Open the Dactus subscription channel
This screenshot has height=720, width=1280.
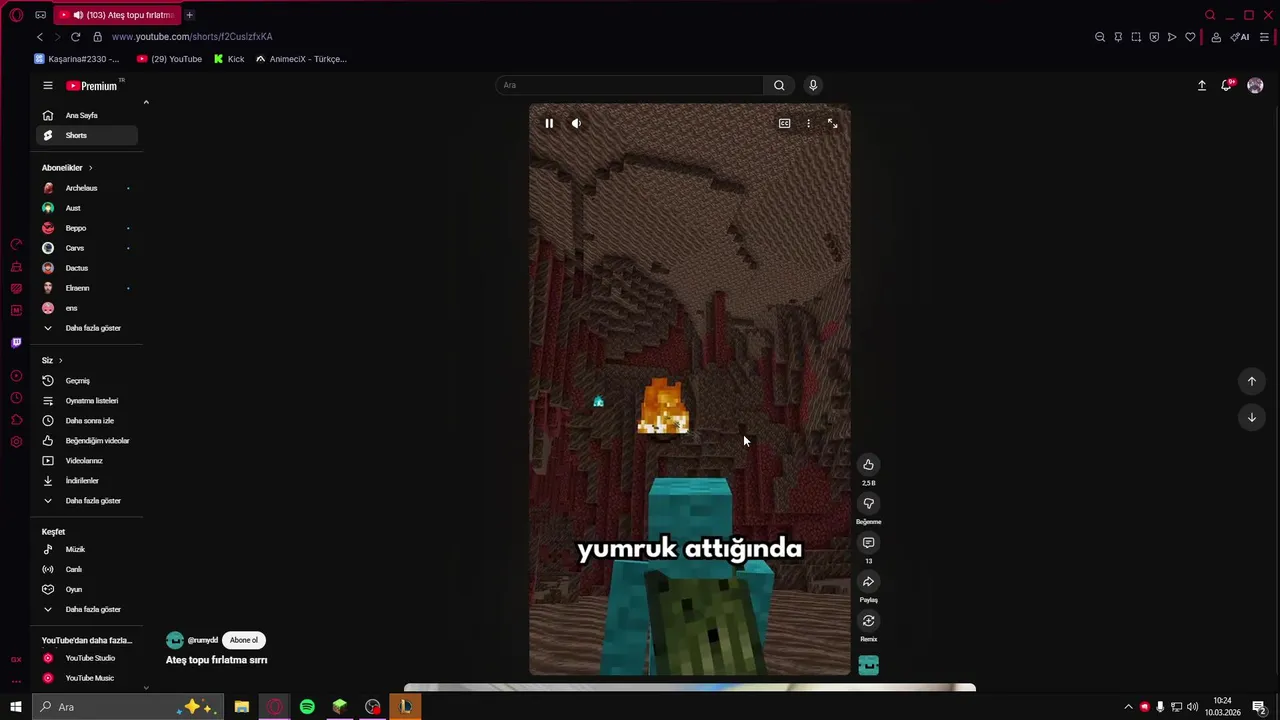pos(87,268)
